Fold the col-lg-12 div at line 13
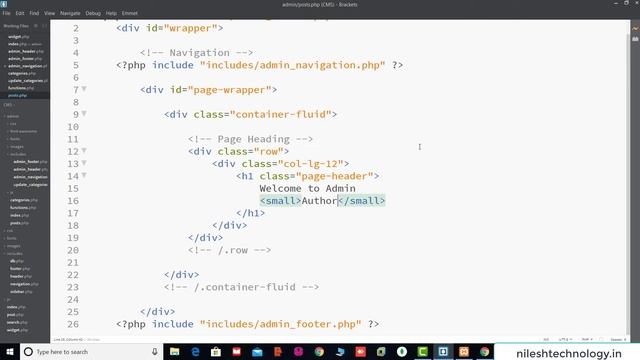 [x=84, y=162]
